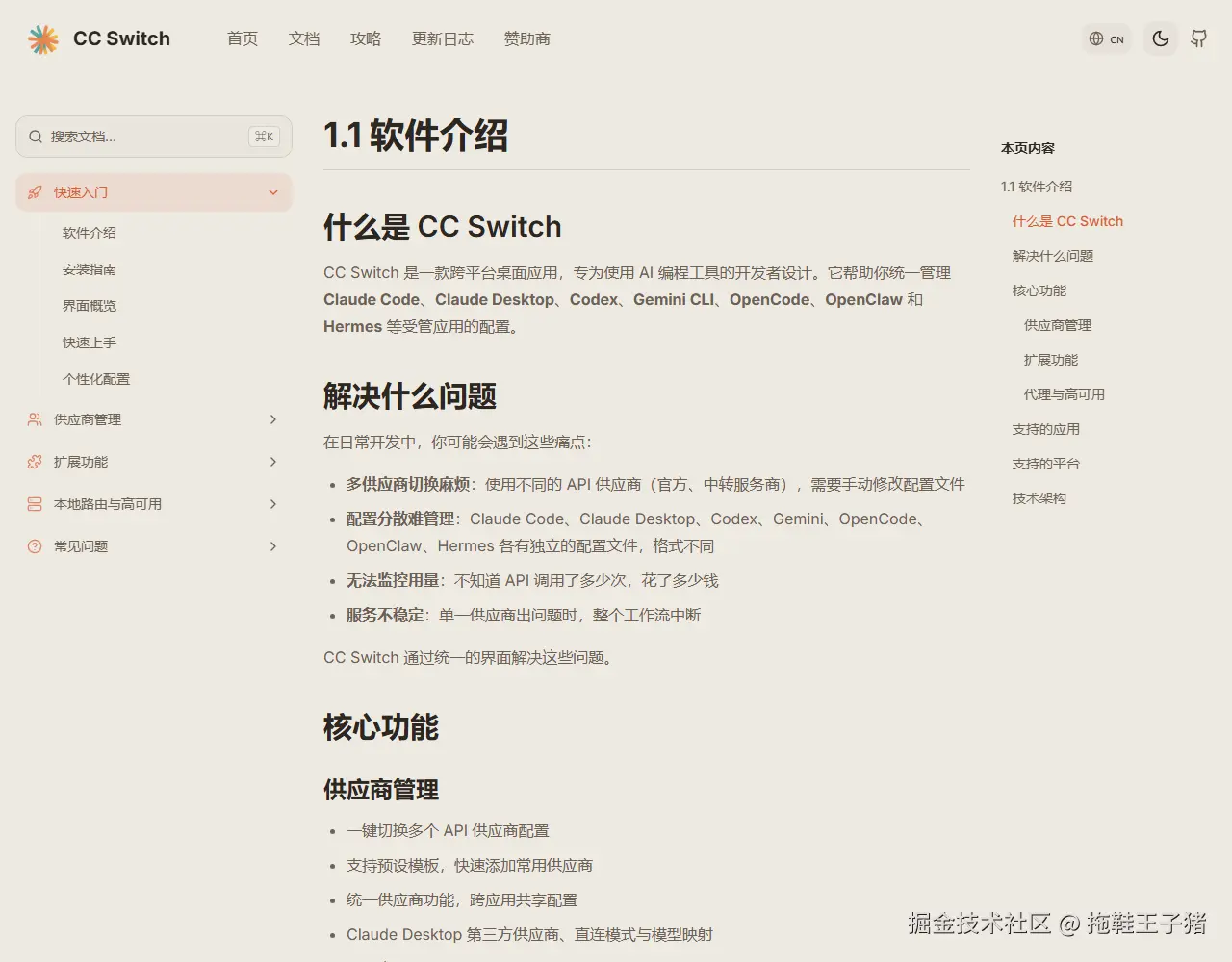Click the 本页内容 contents title

tap(1028, 148)
